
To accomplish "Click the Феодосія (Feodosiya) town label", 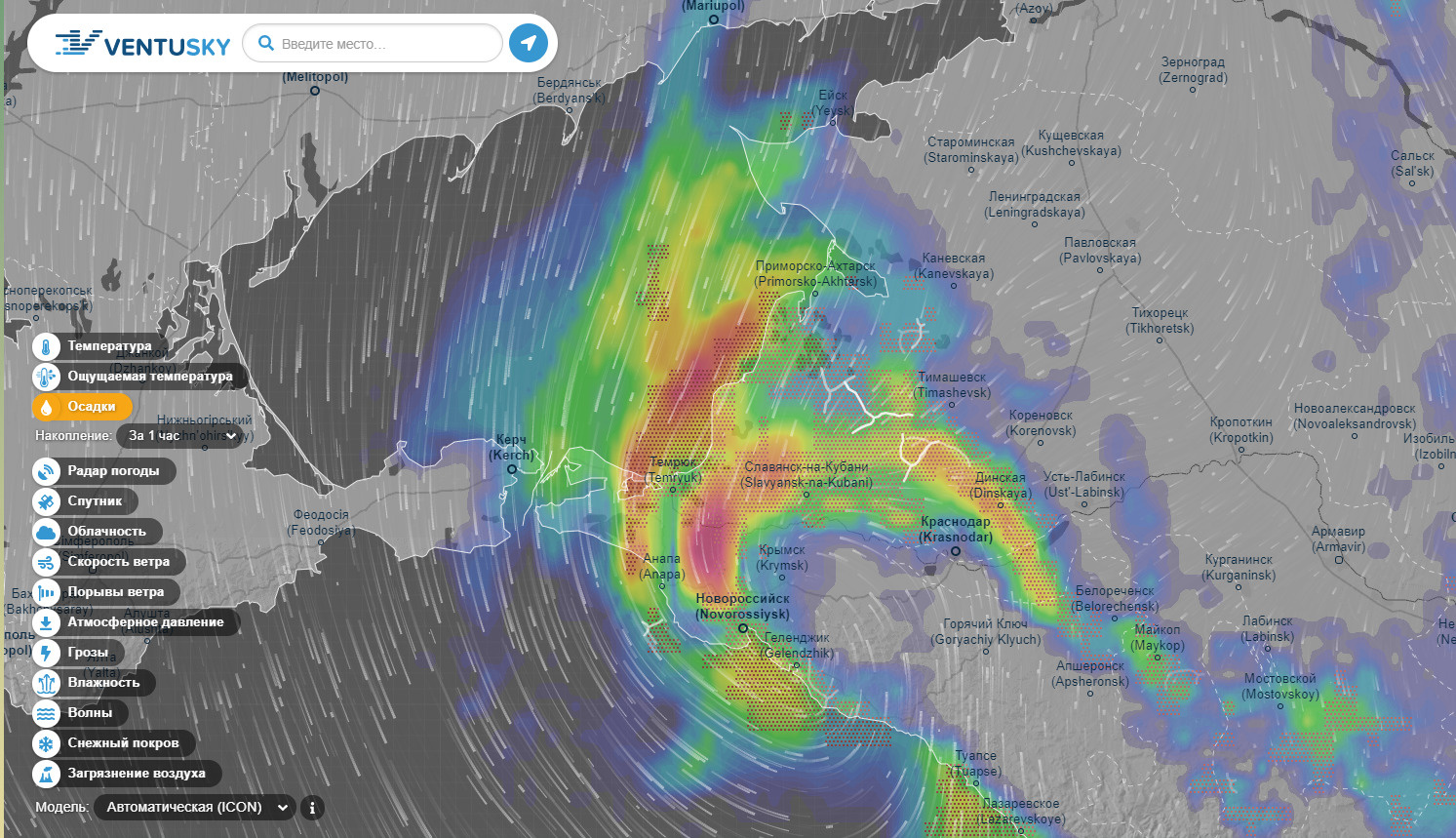I will [321, 522].
